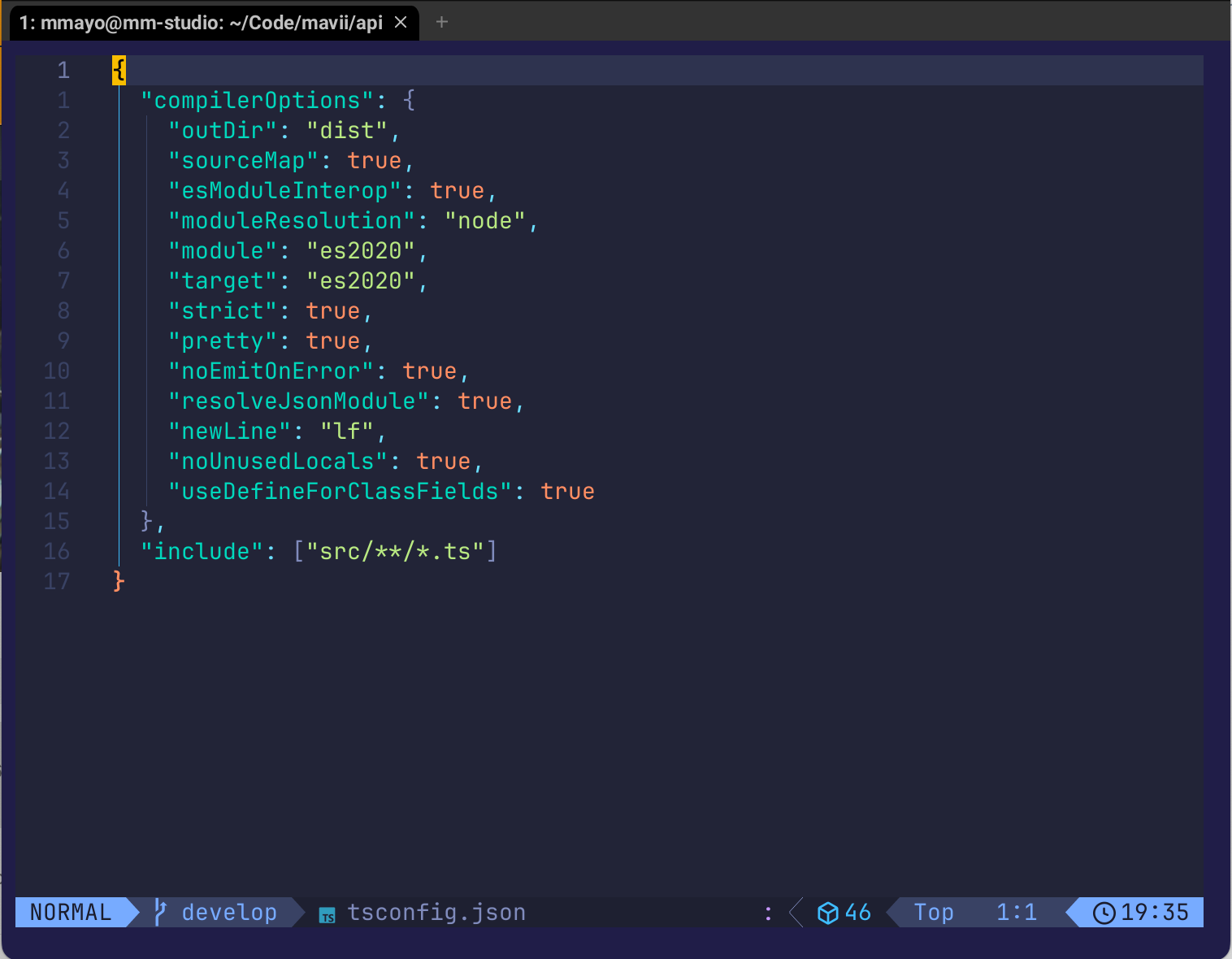Click the true value of "strict"

333,311
